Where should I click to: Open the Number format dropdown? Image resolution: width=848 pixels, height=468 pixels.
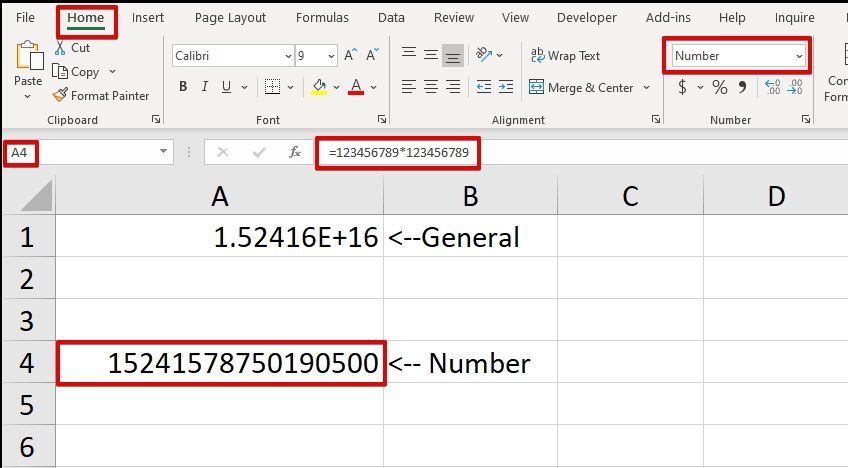(799, 56)
